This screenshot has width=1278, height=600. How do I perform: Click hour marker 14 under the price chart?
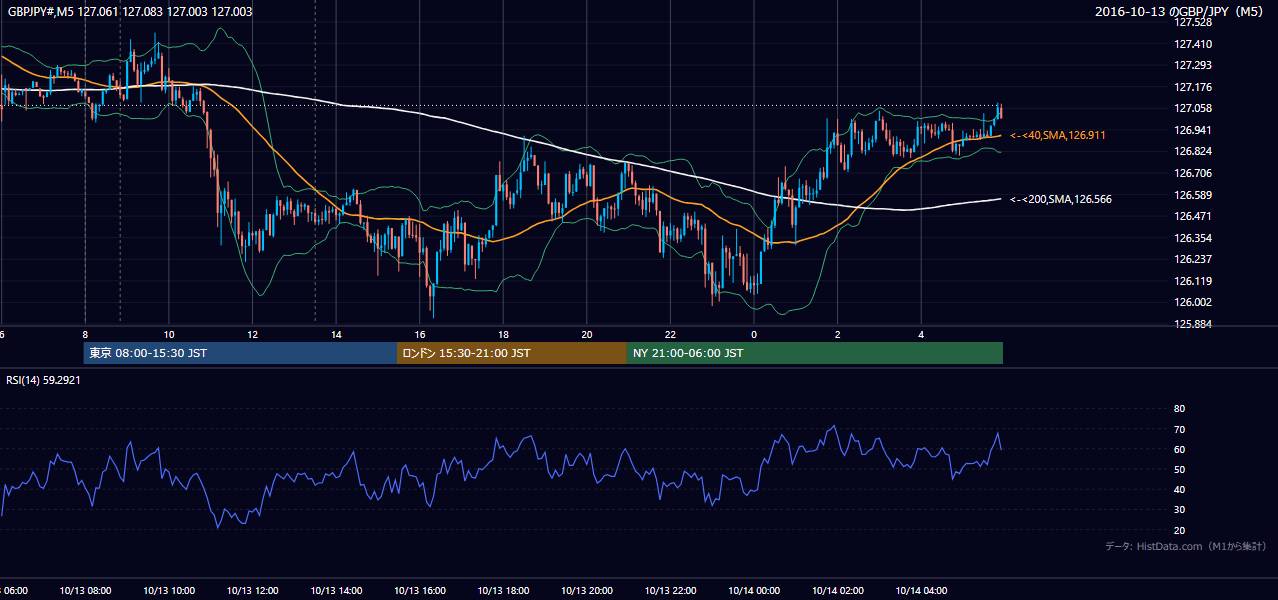point(336,335)
